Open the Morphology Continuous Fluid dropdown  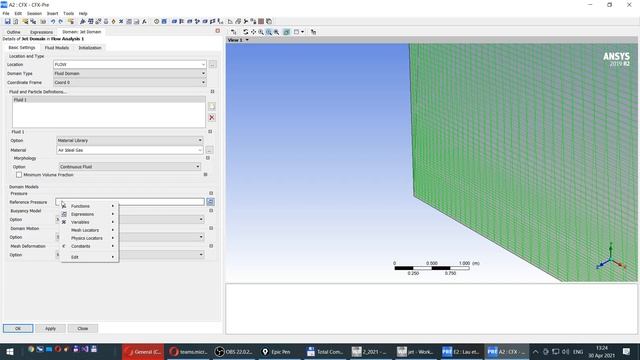click(198, 167)
